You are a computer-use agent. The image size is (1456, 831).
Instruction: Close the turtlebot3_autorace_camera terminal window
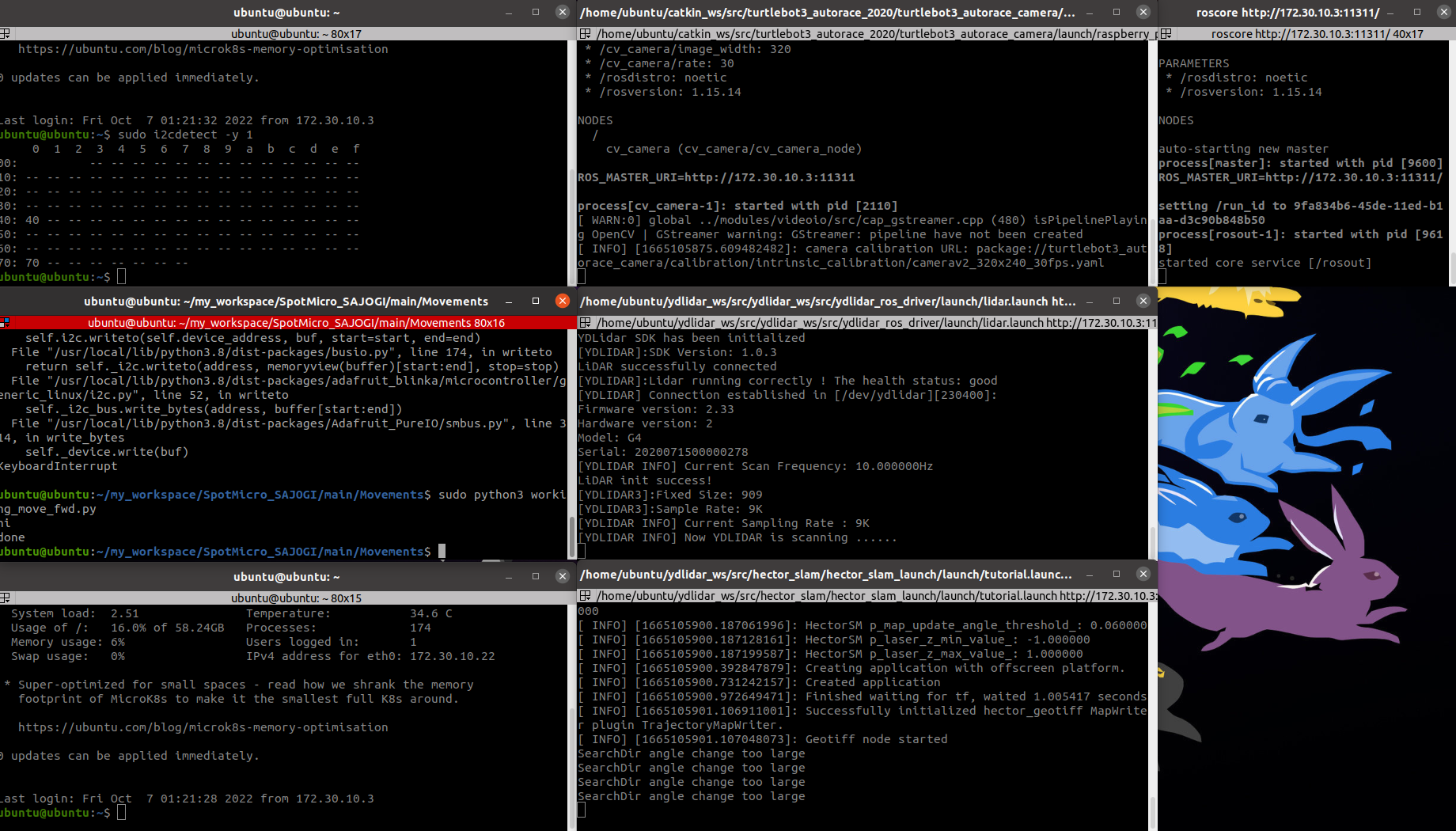coord(1143,13)
